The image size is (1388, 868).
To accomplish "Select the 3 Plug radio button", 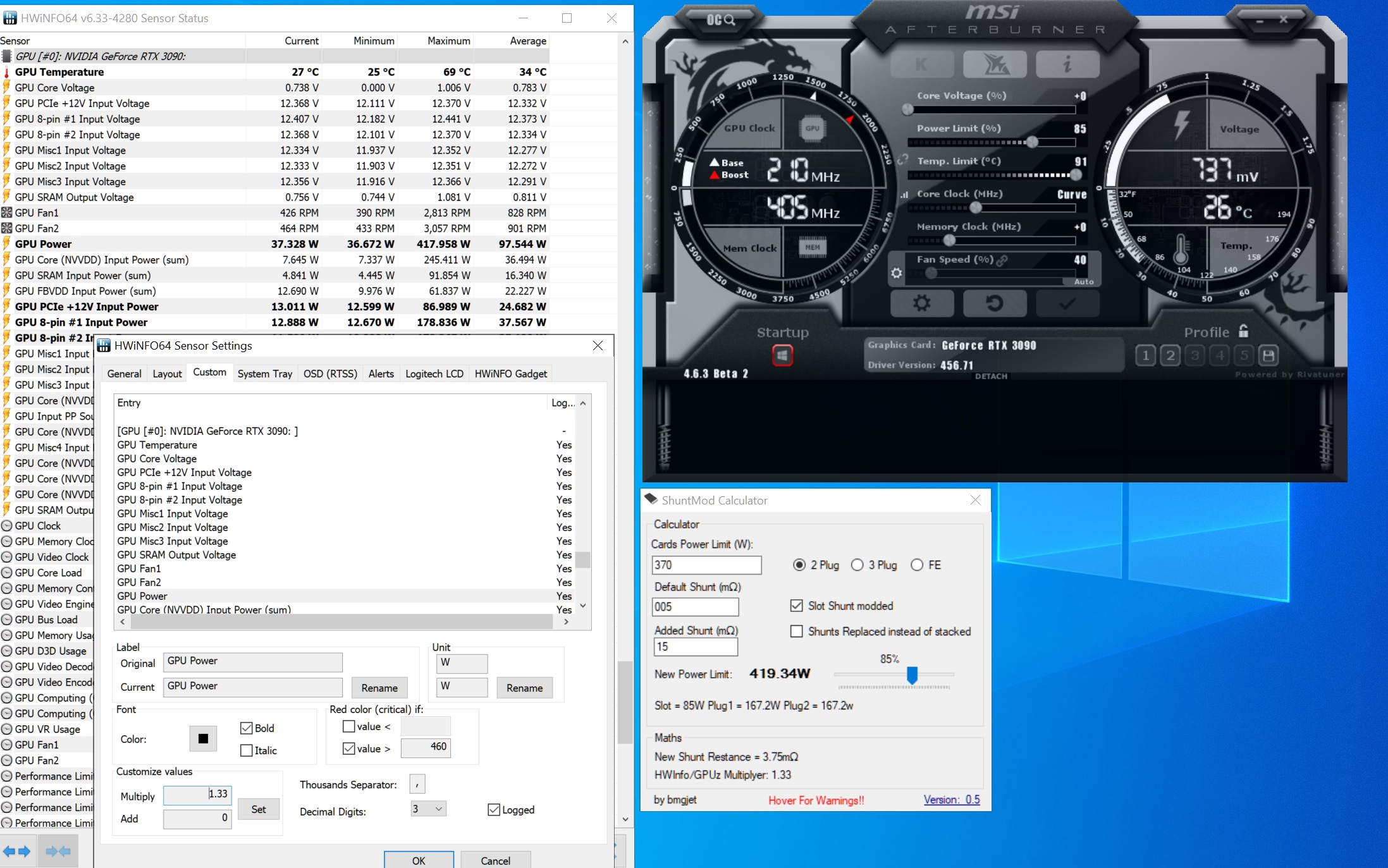I will [x=857, y=565].
